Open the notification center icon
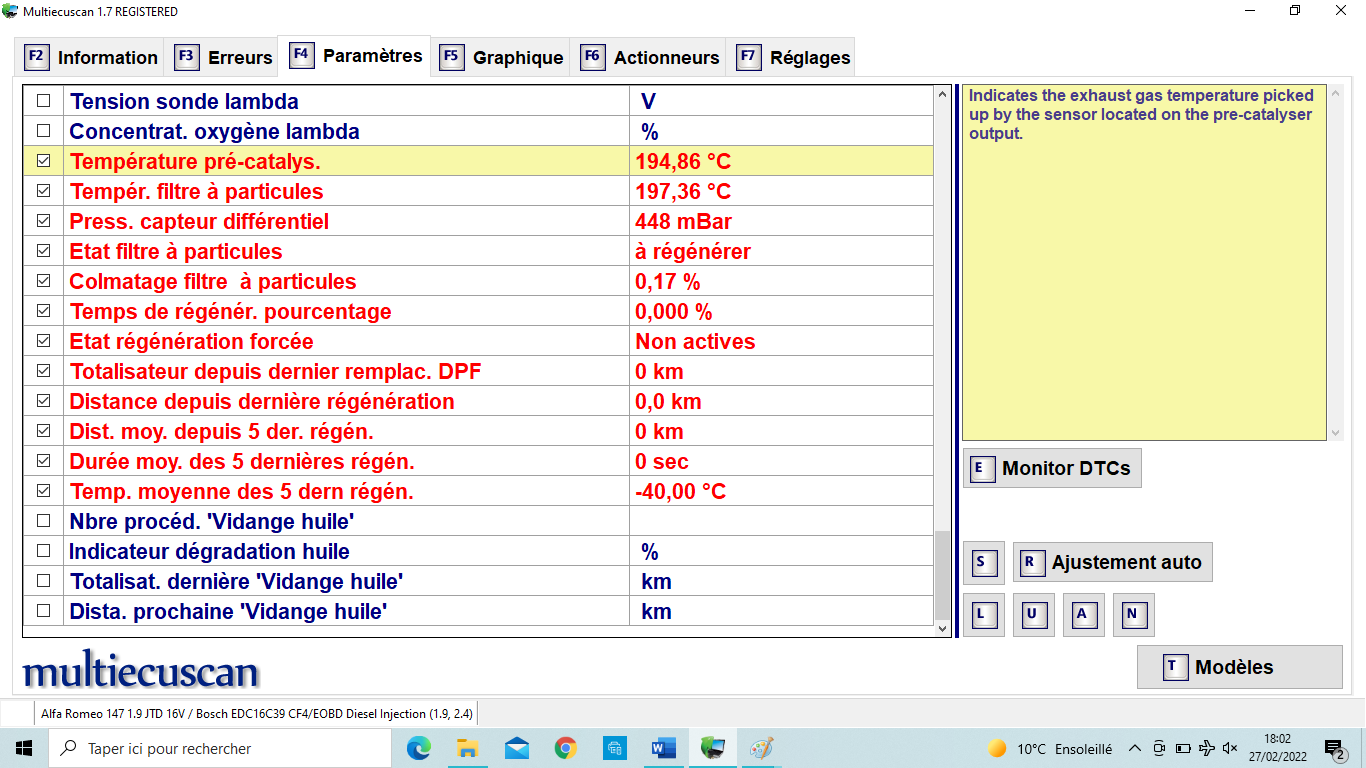 1335,748
